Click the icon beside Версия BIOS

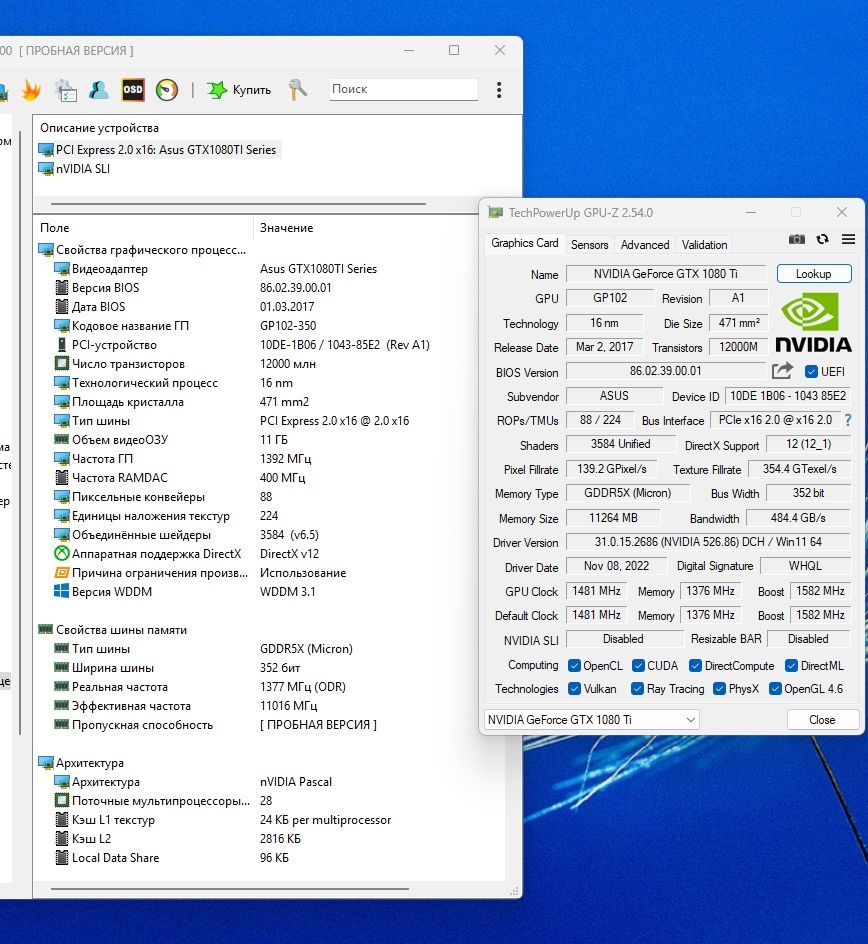tap(61, 288)
